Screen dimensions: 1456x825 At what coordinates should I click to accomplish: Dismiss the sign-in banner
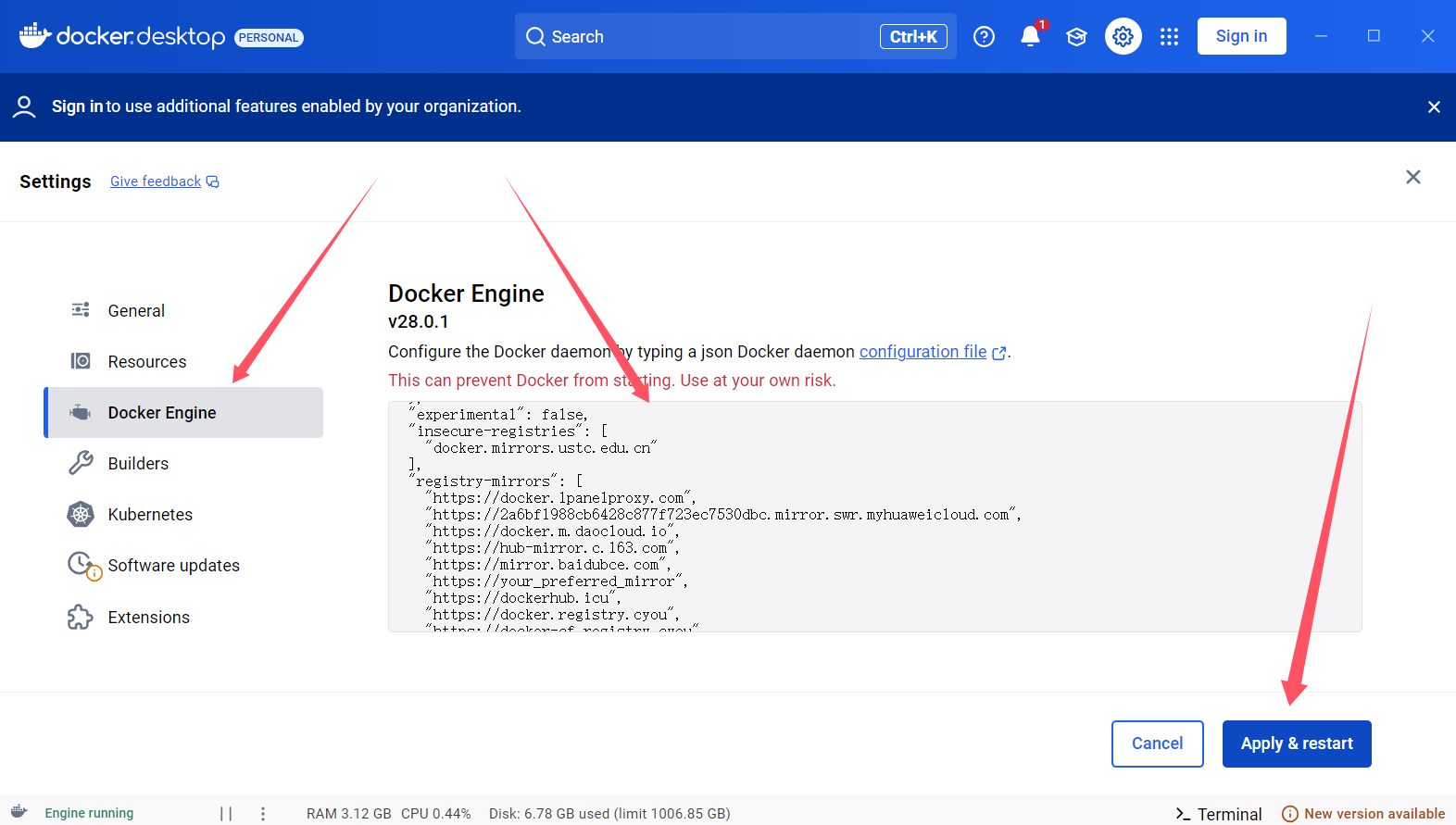tap(1434, 107)
